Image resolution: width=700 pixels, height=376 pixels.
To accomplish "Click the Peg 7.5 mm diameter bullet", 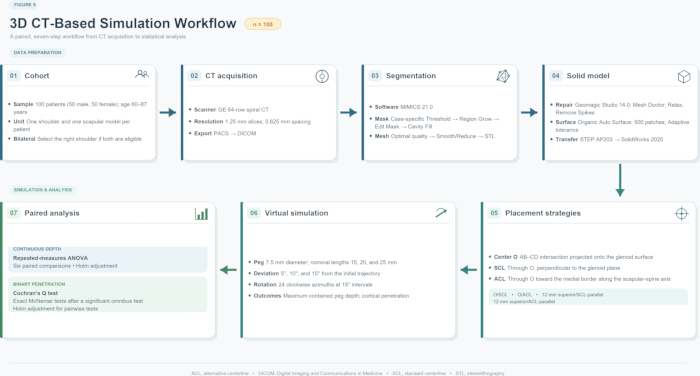I will pos(323,262).
